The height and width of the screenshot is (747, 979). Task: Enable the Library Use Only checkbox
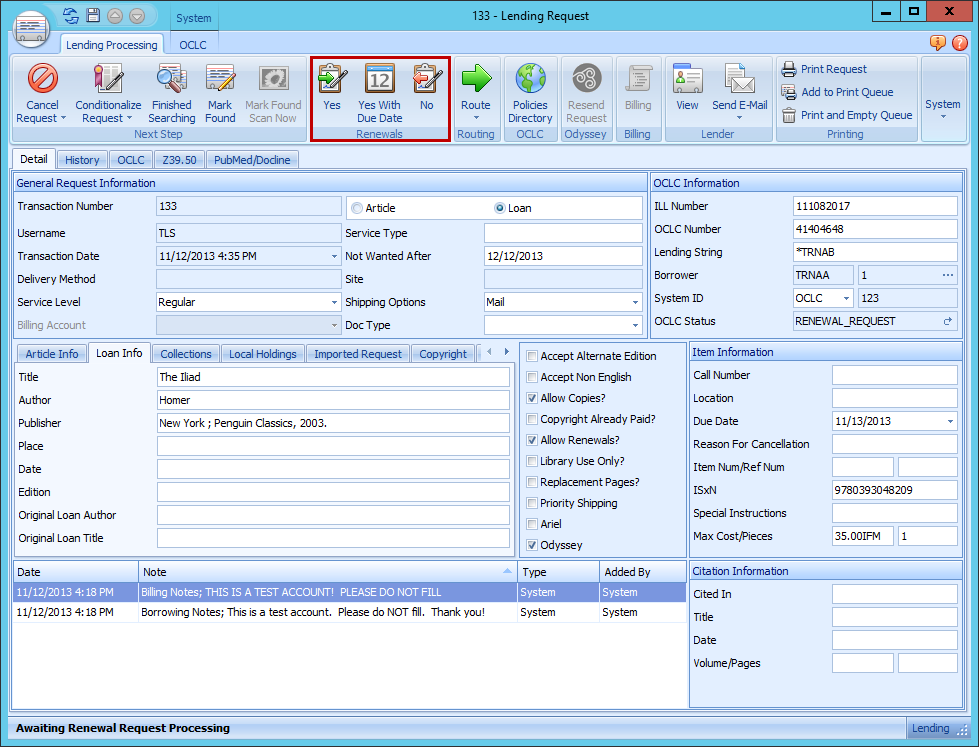pos(532,461)
